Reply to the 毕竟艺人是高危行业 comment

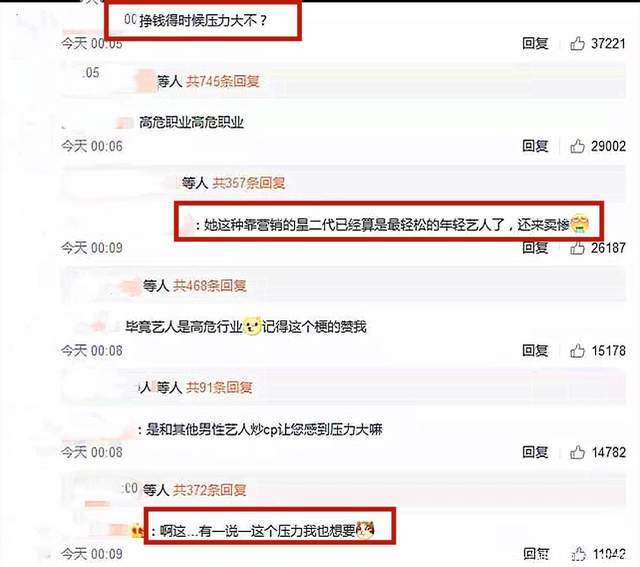(535, 350)
